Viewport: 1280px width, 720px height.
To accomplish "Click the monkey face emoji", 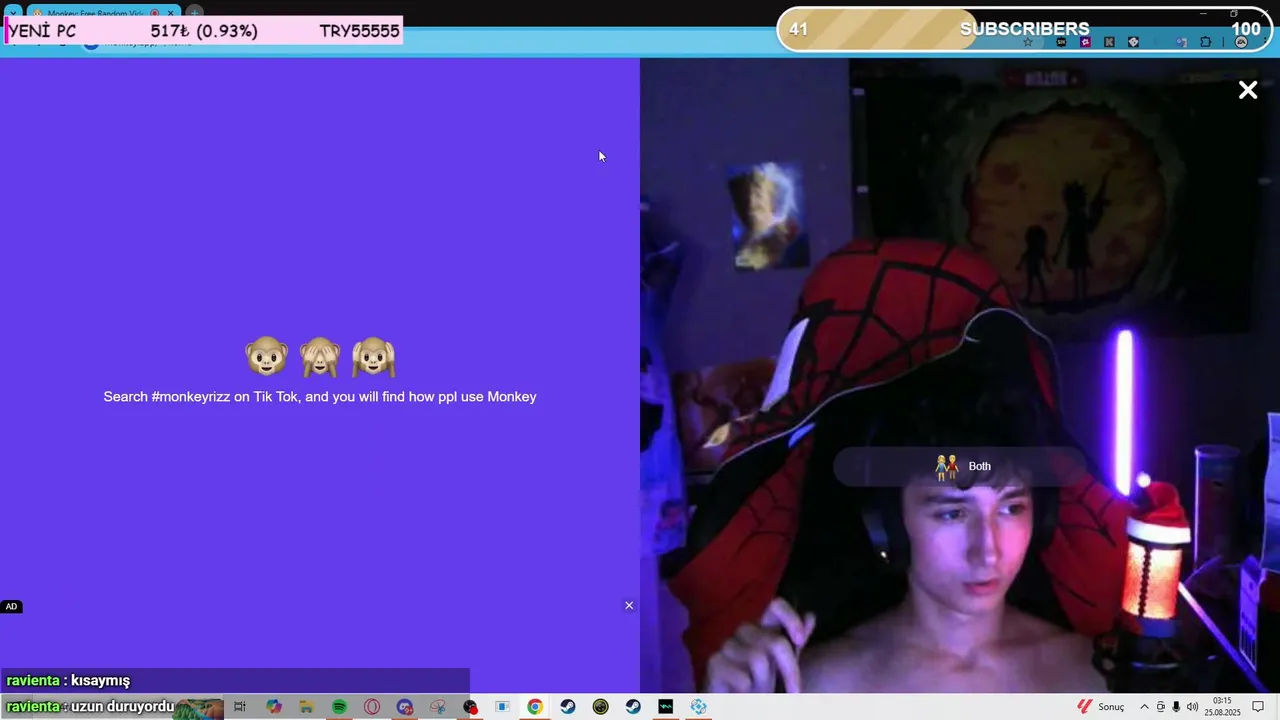I will [267, 357].
